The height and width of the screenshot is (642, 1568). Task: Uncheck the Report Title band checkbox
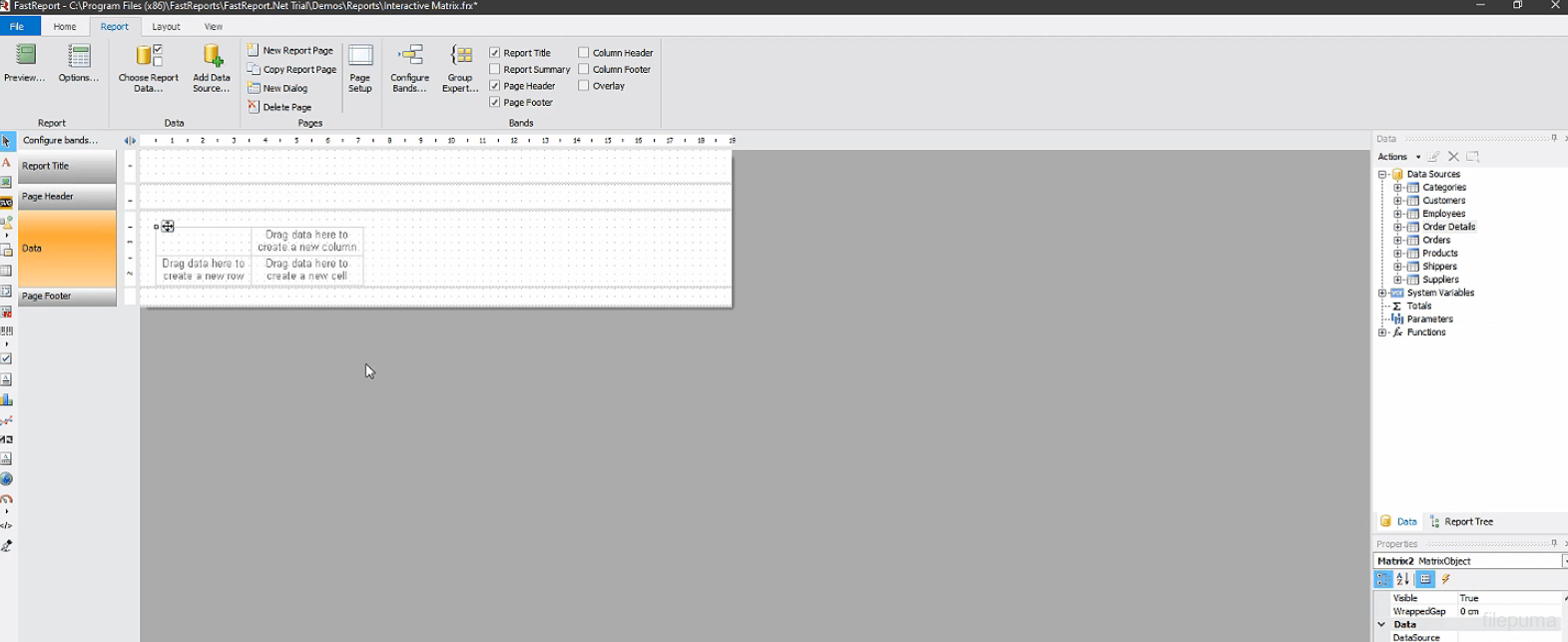click(x=495, y=53)
